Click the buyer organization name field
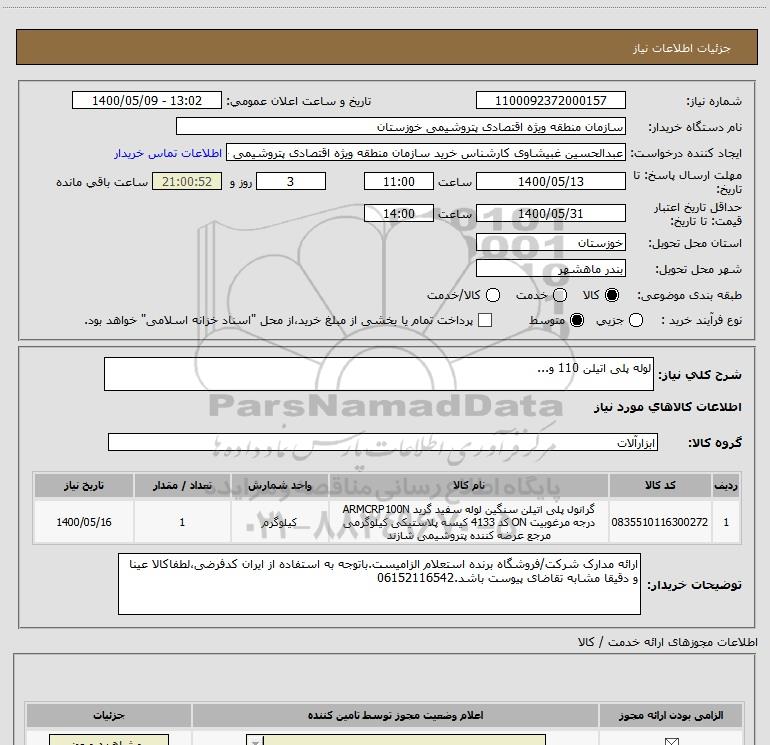 (x=401, y=127)
